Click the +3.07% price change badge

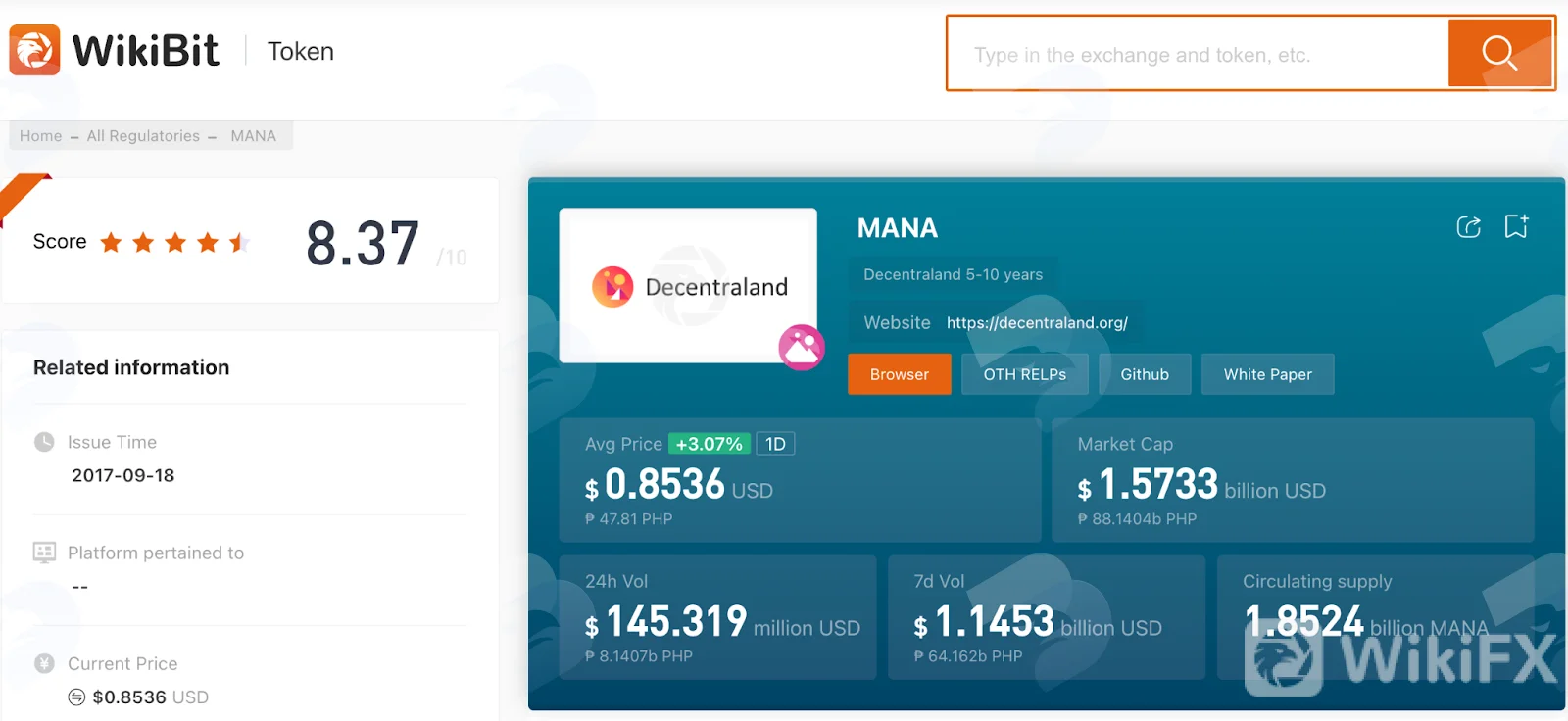pyautogui.click(x=710, y=444)
